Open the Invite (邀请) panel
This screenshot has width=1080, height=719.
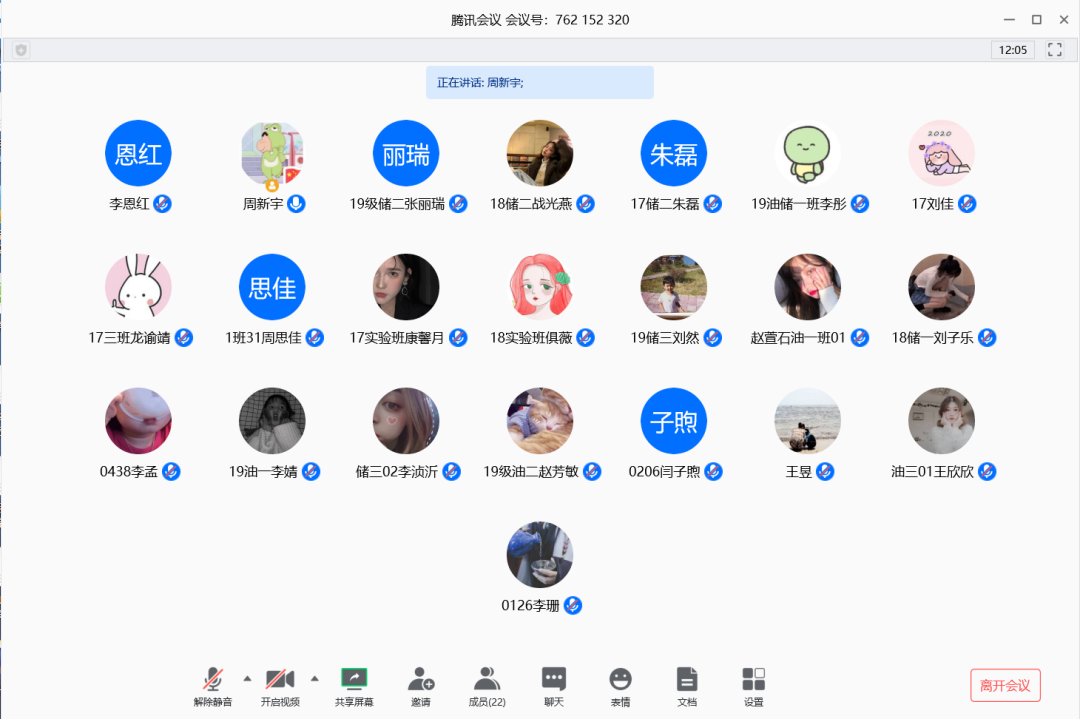(x=421, y=680)
